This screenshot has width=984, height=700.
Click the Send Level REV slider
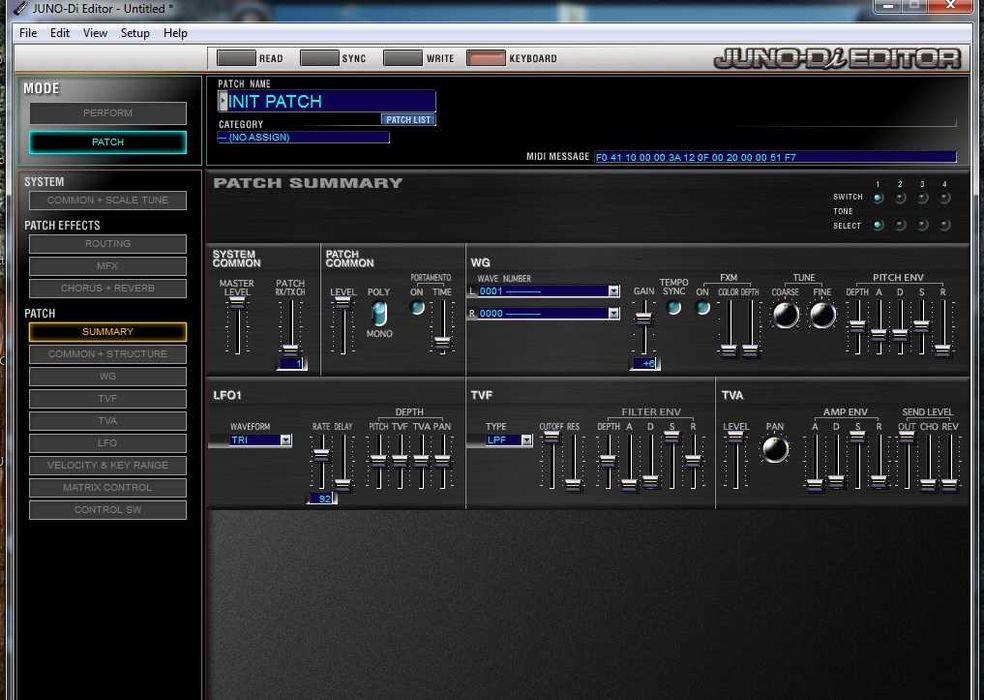point(949,484)
